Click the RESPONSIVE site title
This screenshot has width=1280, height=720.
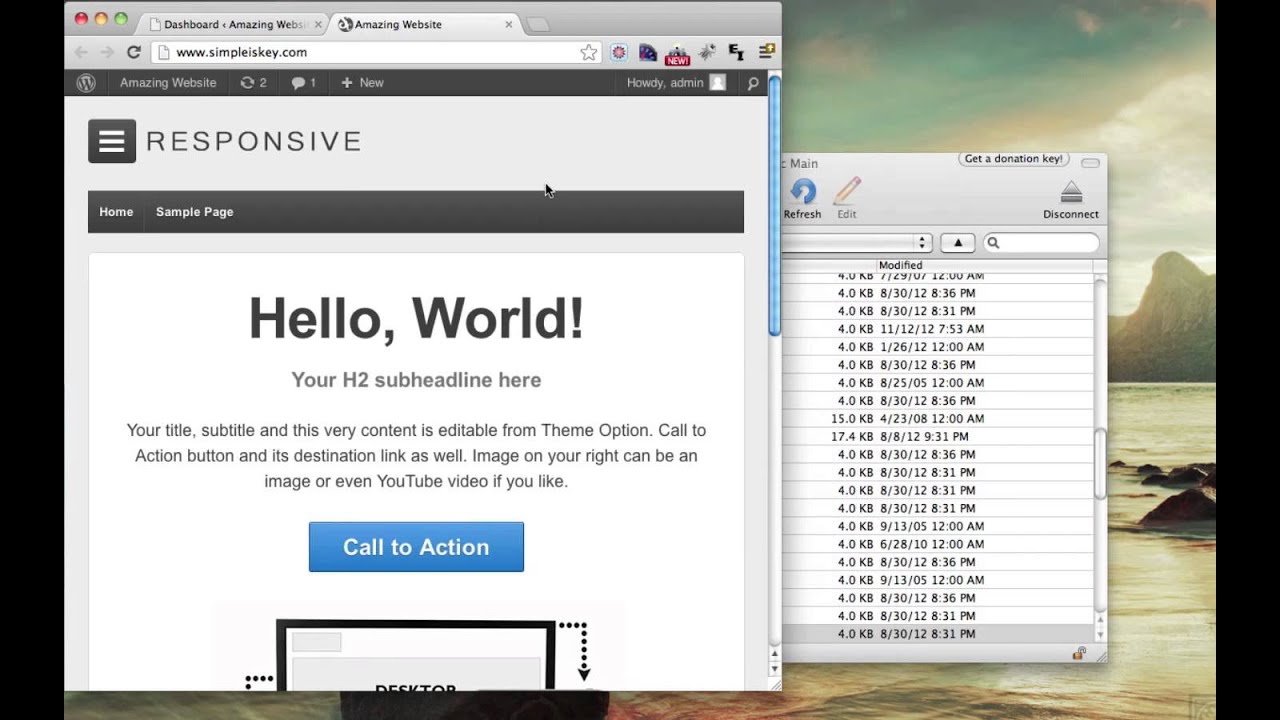[254, 141]
